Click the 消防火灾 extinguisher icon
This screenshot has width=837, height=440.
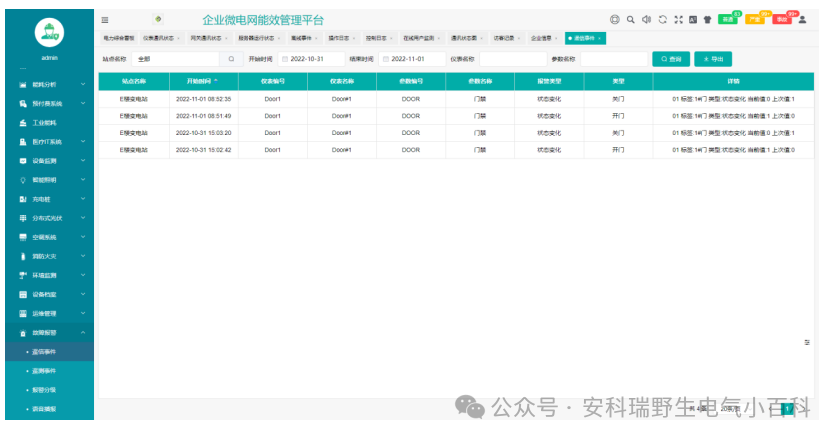click(x=22, y=257)
